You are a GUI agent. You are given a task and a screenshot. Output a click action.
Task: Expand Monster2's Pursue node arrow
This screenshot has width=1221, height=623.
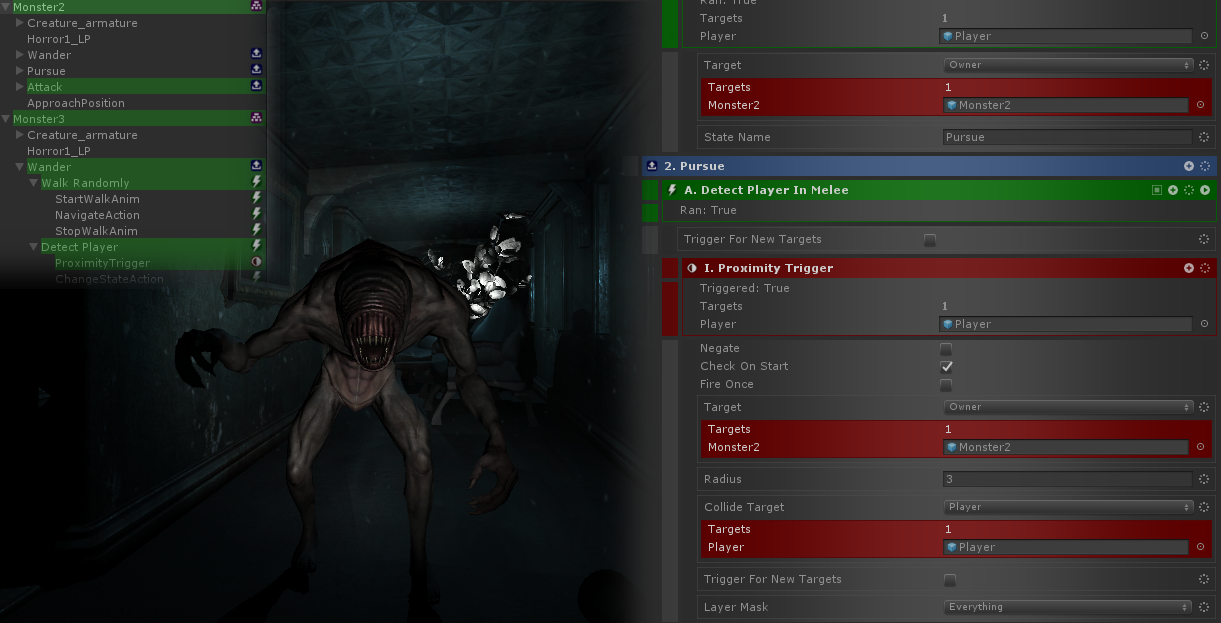click(x=20, y=71)
